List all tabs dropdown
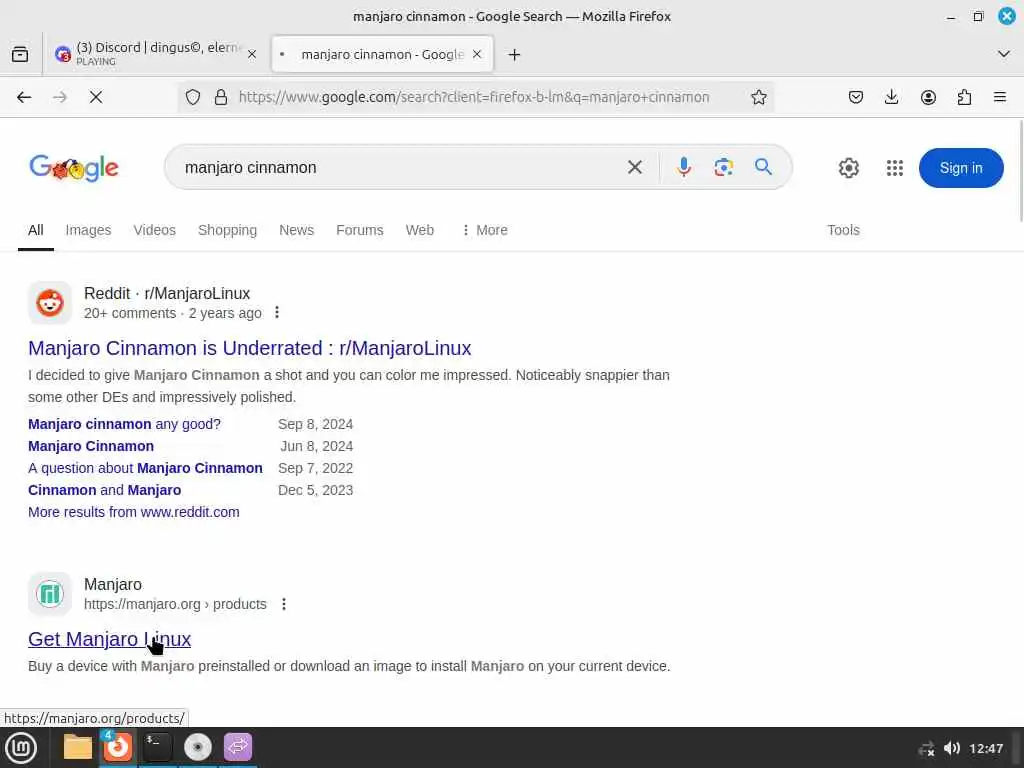This screenshot has width=1024, height=768. coord(1004,54)
